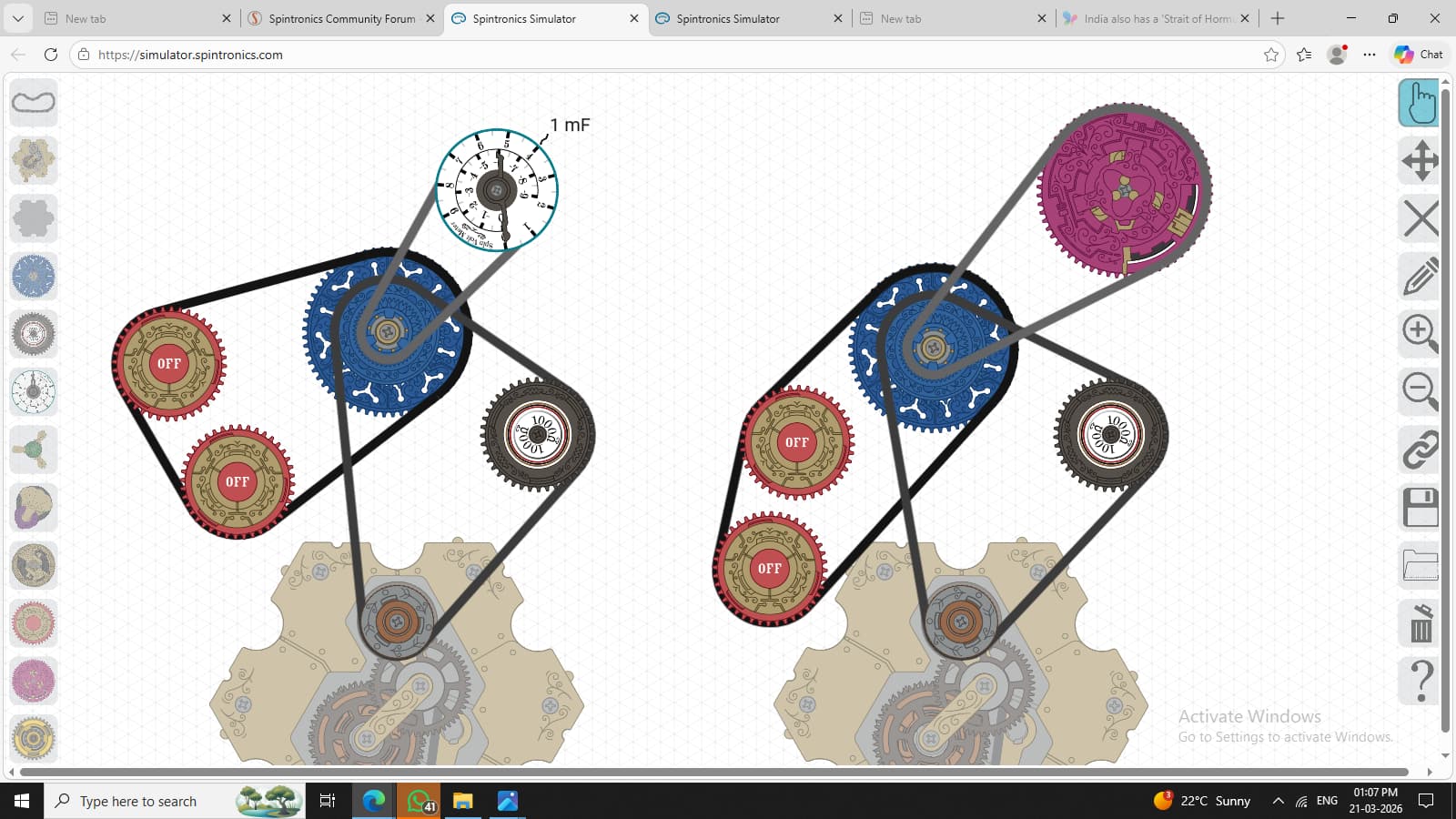The width and height of the screenshot is (1456, 819).
Task: Select the move tool with four arrows
Action: [1419, 161]
